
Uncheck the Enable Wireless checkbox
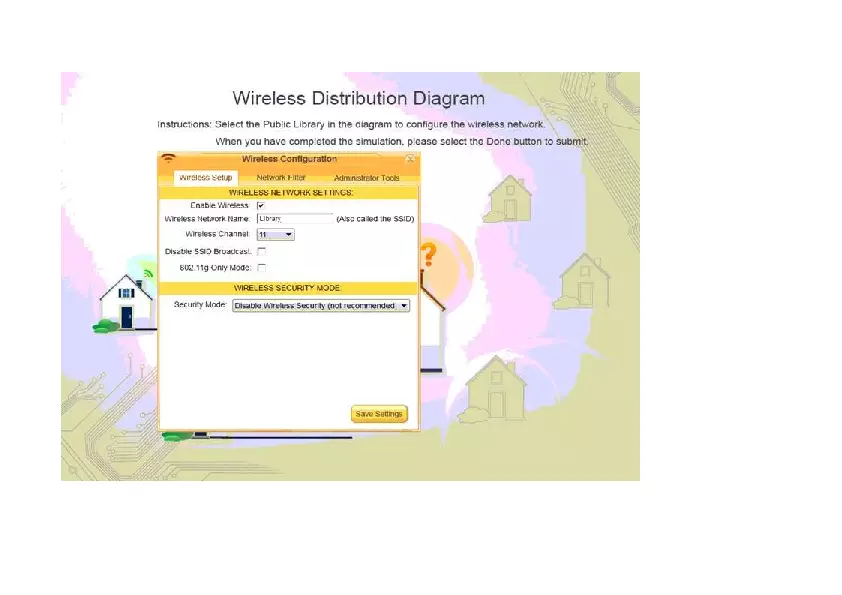coord(260,204)
